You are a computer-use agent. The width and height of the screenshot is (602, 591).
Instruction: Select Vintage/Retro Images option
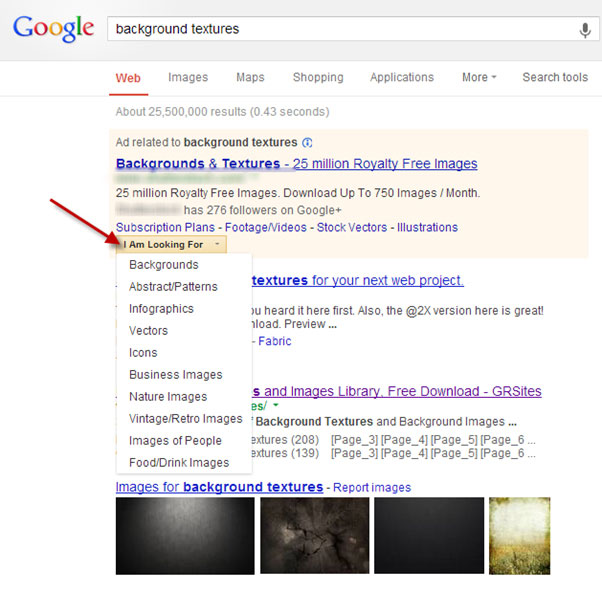click(x=186, y=419)
